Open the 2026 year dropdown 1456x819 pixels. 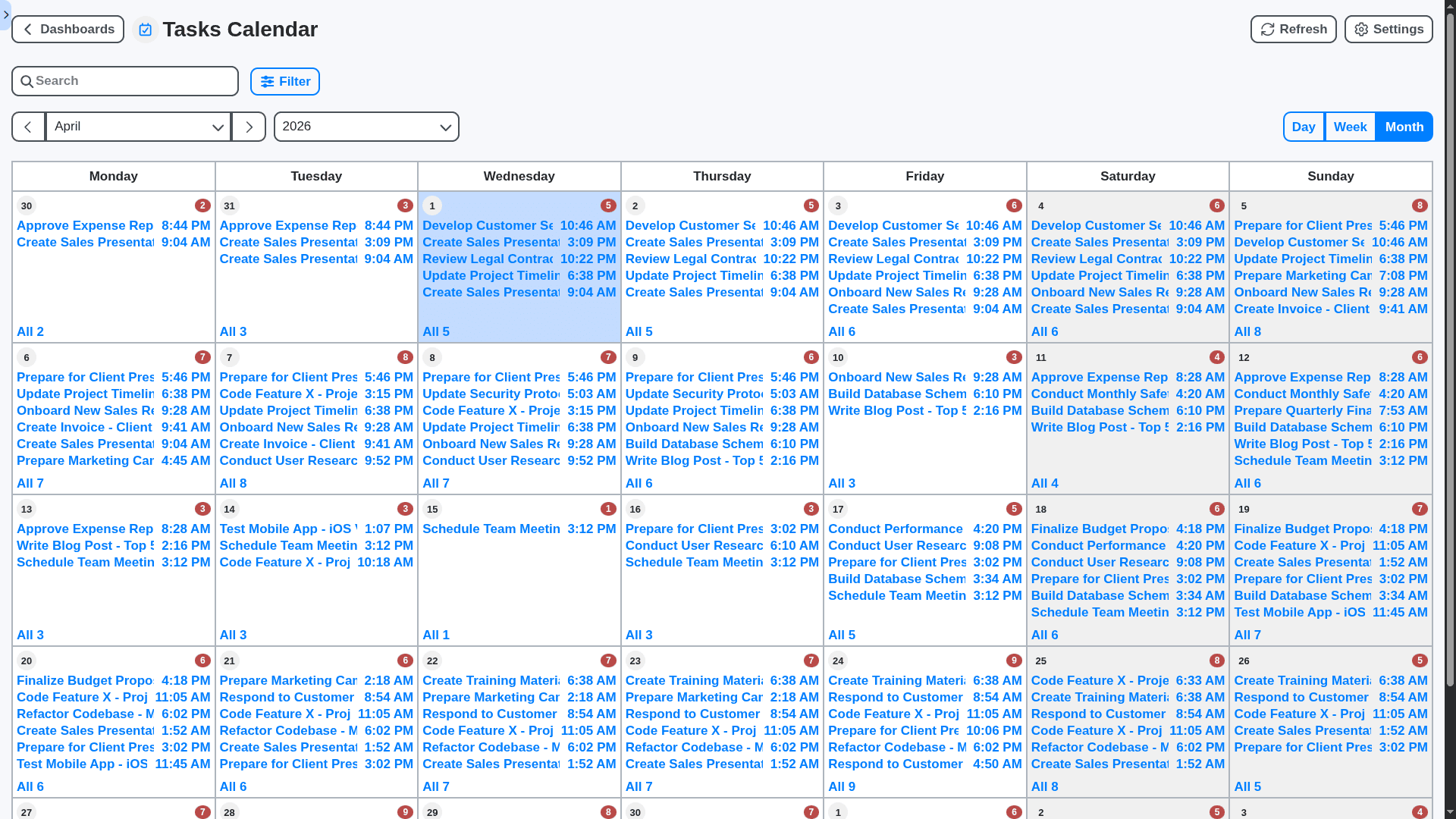[366, 127]
